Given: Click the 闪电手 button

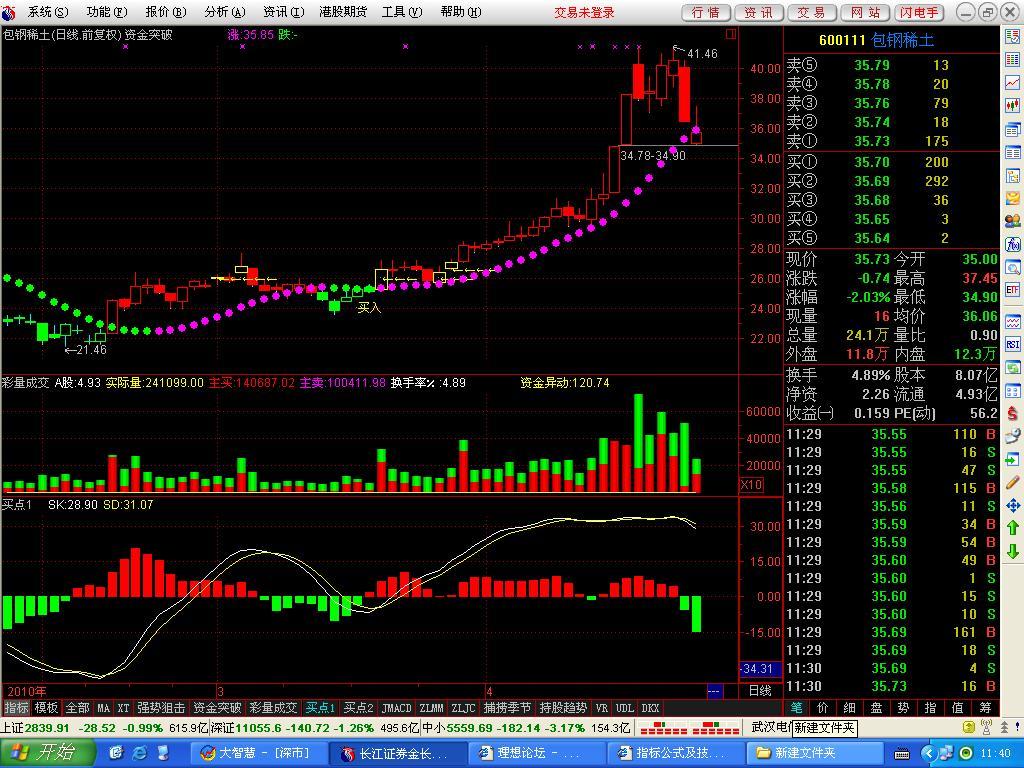Looking at the screenshot, I should tap(918, 12).
